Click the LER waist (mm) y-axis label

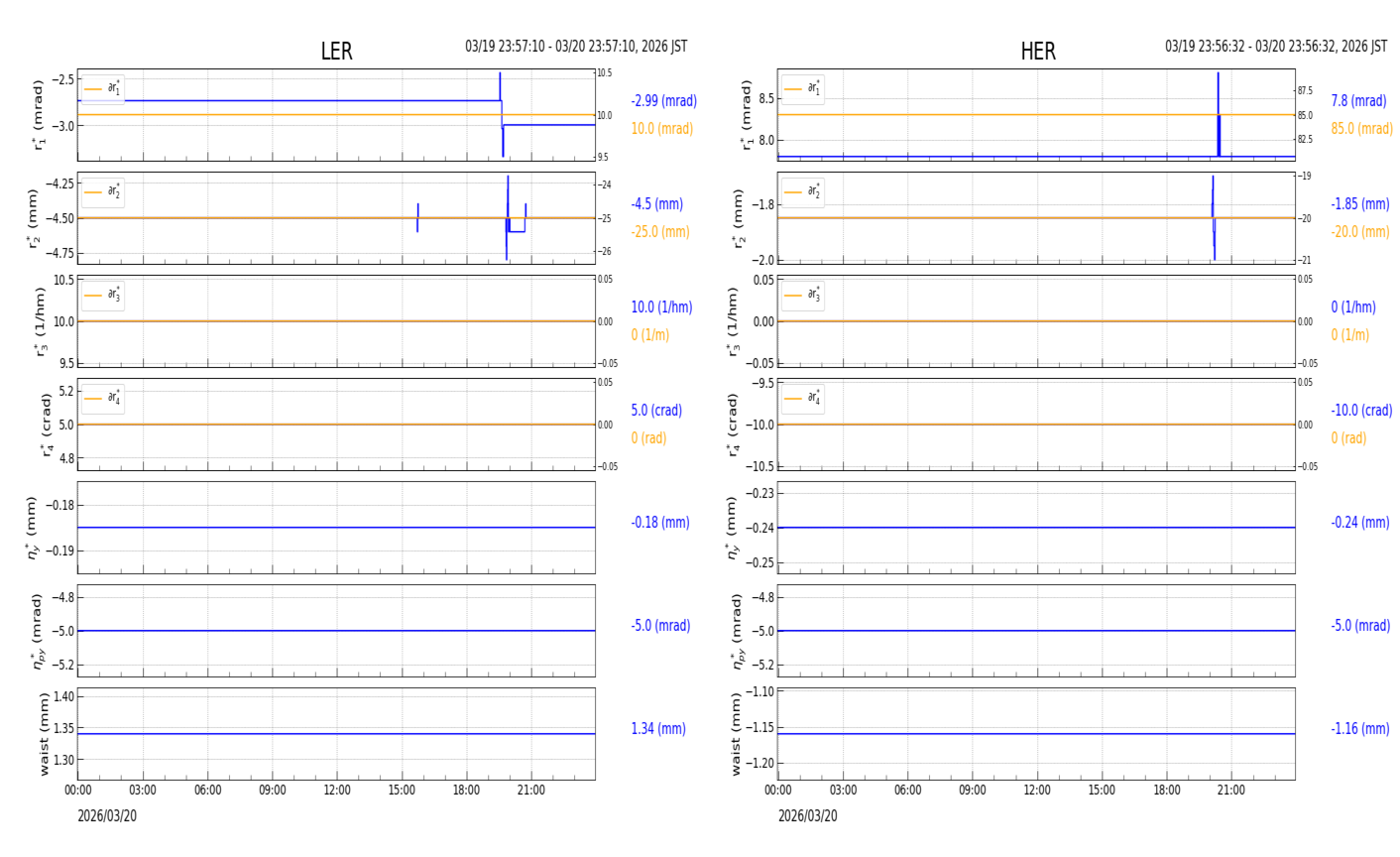coord(43,734)
